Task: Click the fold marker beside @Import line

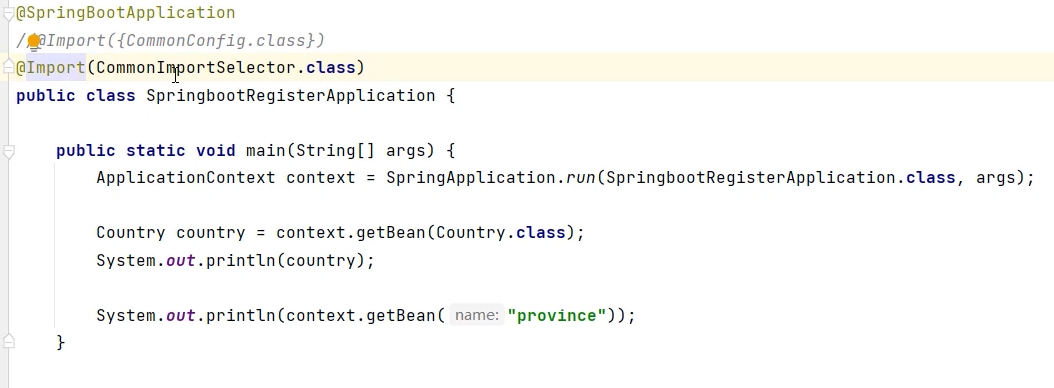Action: point(8,67)
